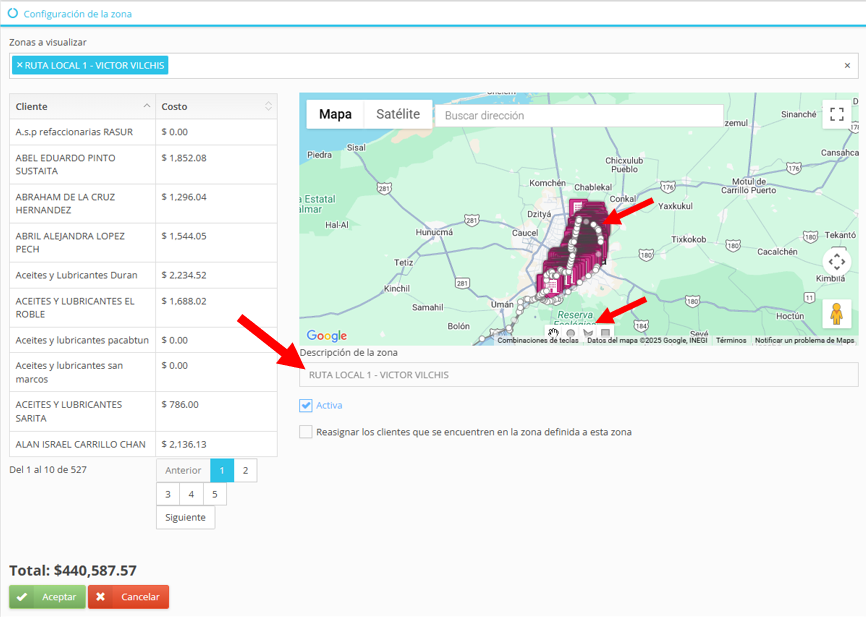
Task: Click the map camera pan control
Action: click(837, 262)
